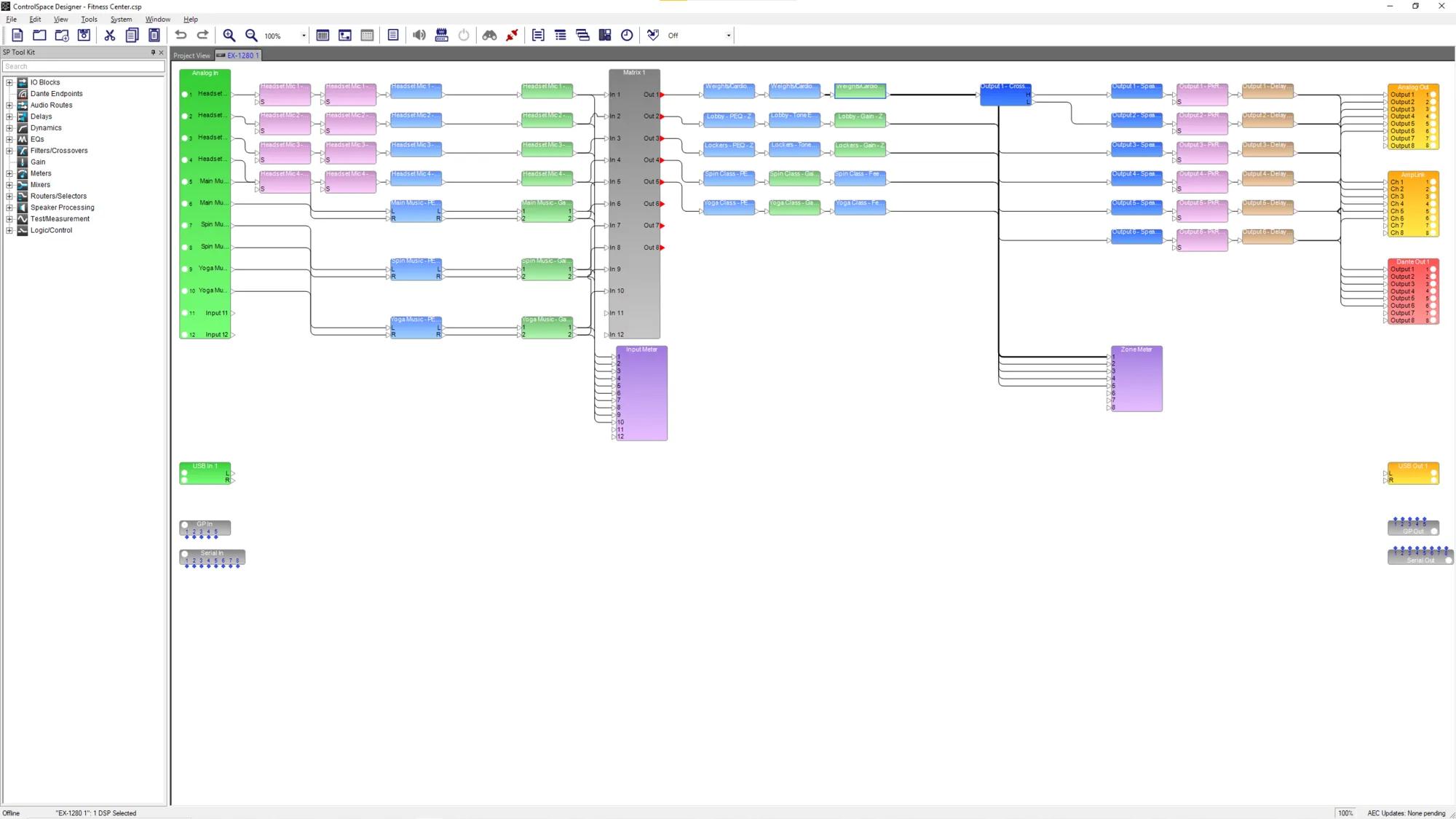Click the Paste clipboard icon

click(154, 35)
